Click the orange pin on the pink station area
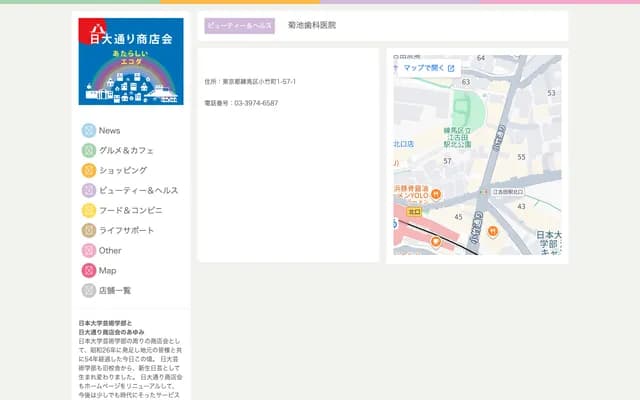This screenshot has height=400, width=640. tap(436, 242)
